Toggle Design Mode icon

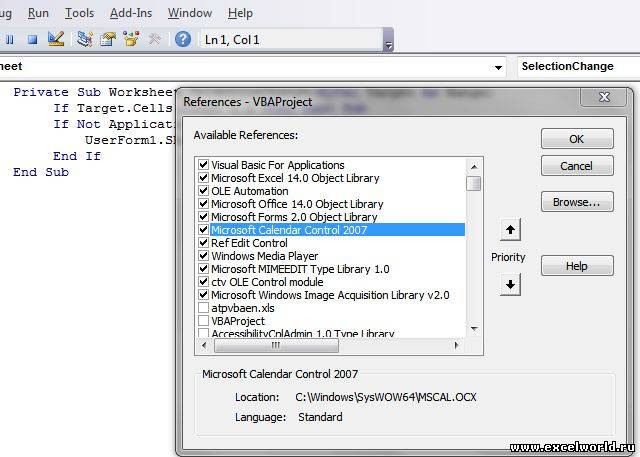click(x=56, y=39)
